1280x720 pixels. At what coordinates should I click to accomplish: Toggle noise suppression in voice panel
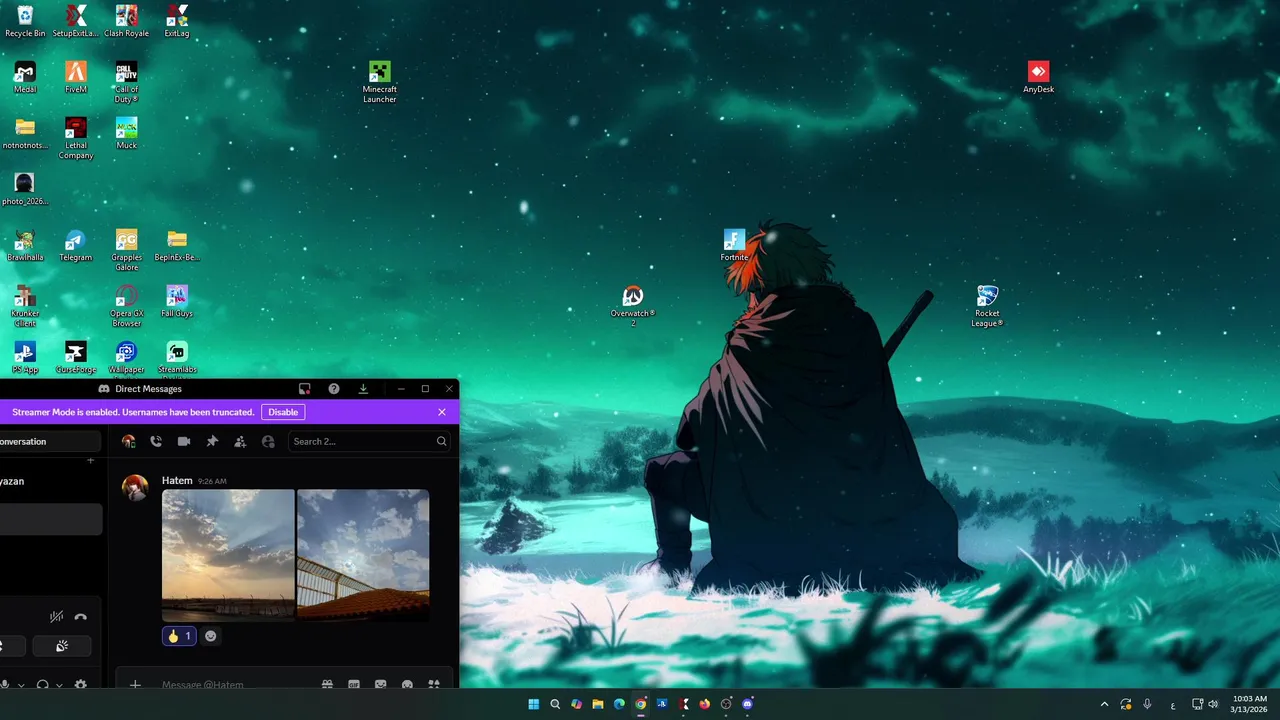pyautogui.click(x=56, y=617)
